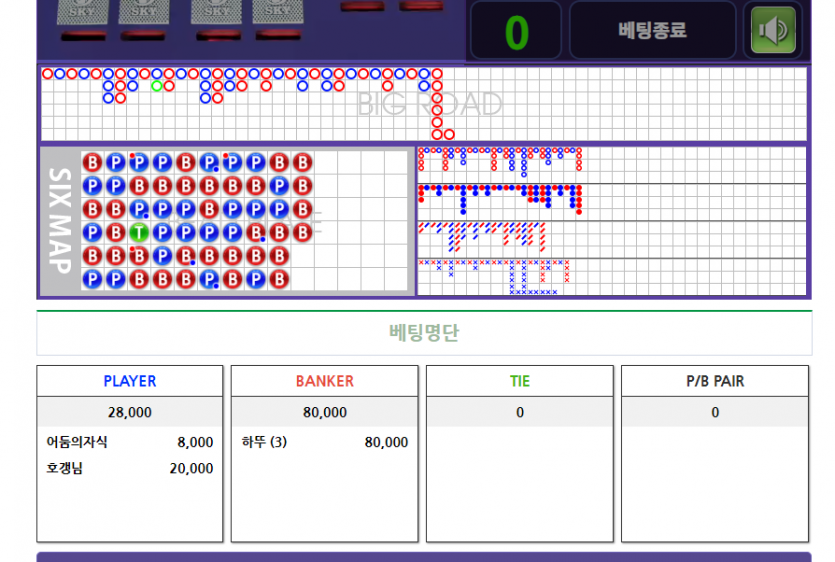Click the PLAYER total 28,000
Viewport: 835px width, 562px height.
130,412
